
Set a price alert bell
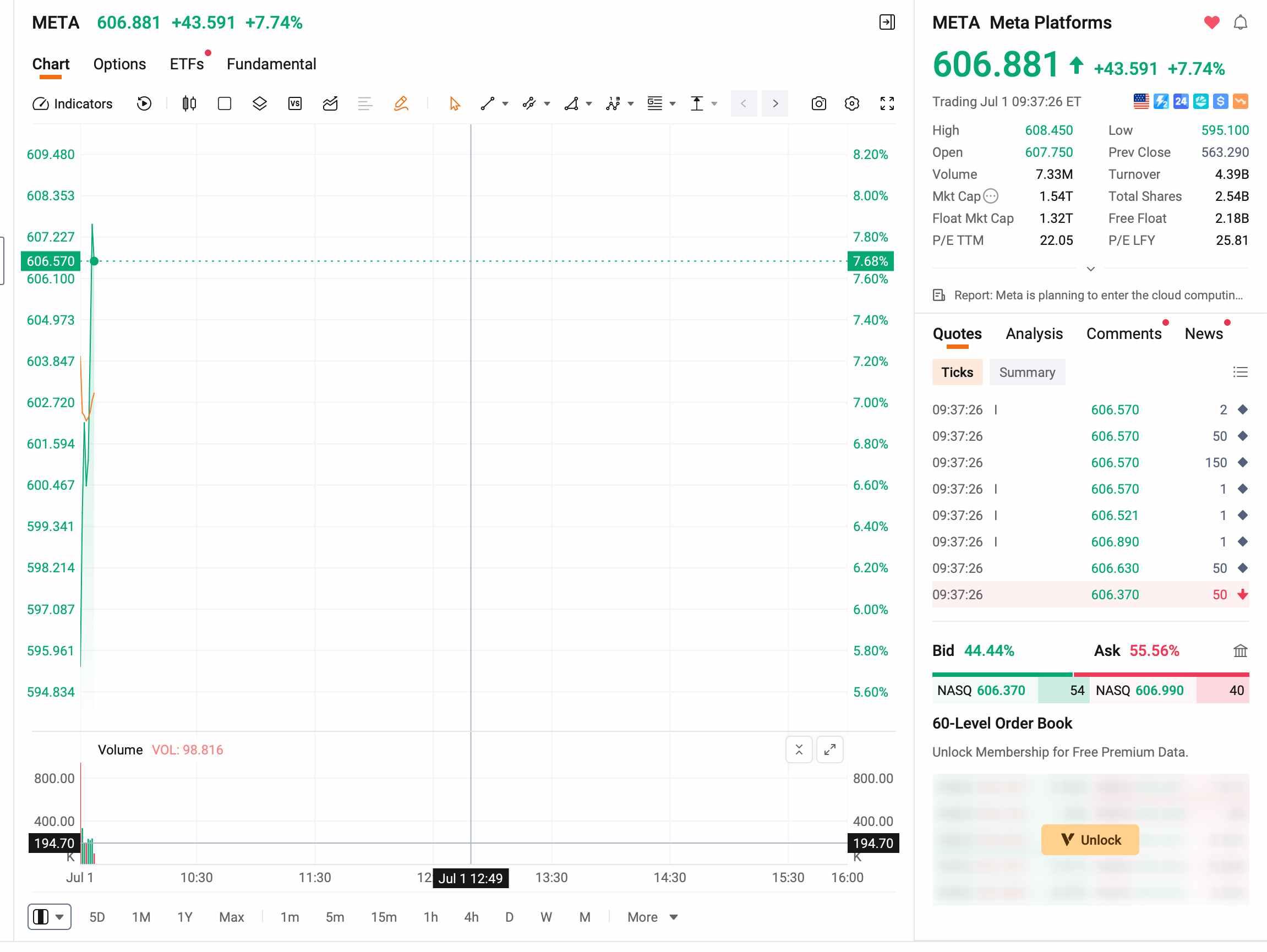[1240, 23]
